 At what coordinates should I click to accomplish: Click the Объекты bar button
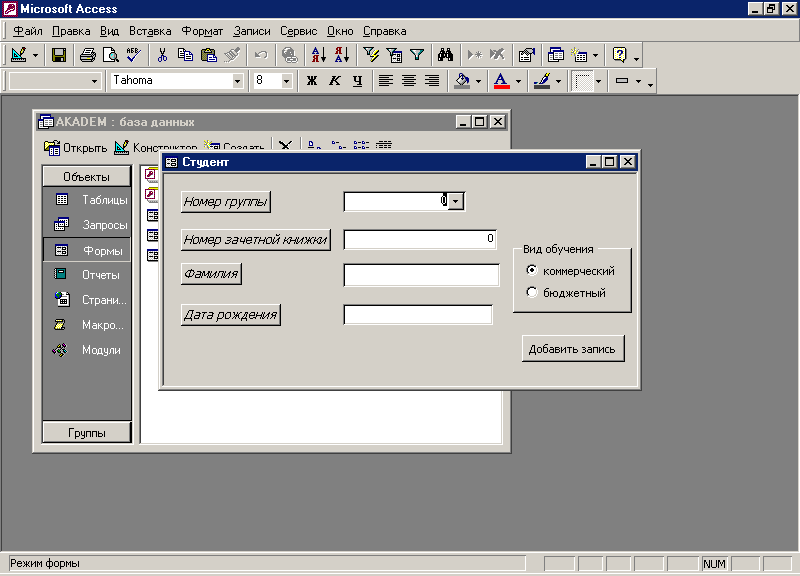click(x=86, y=177)
